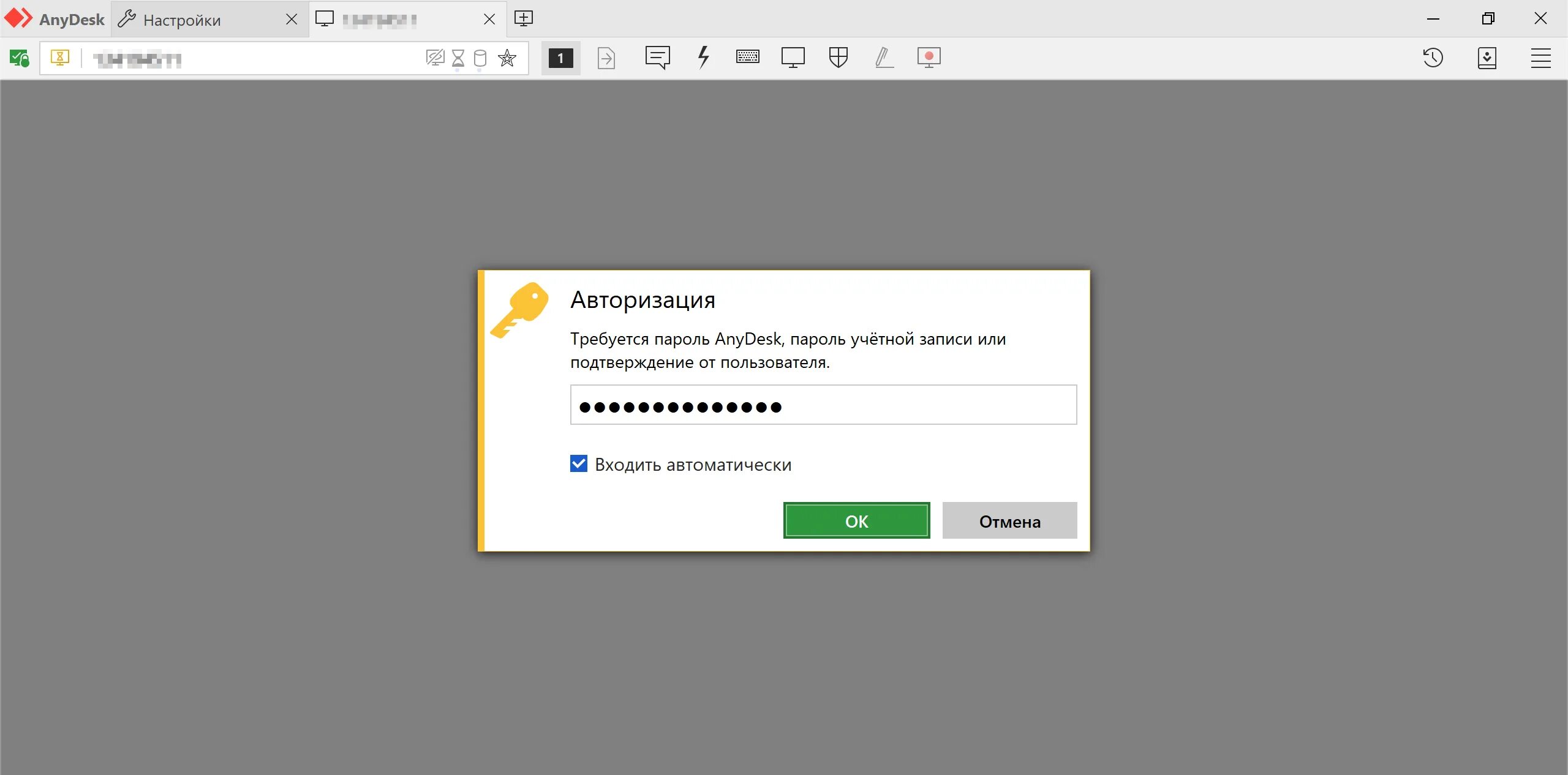Click the cylinder icon in address bar
The image size is (1568, 775).
click(480, 58)
